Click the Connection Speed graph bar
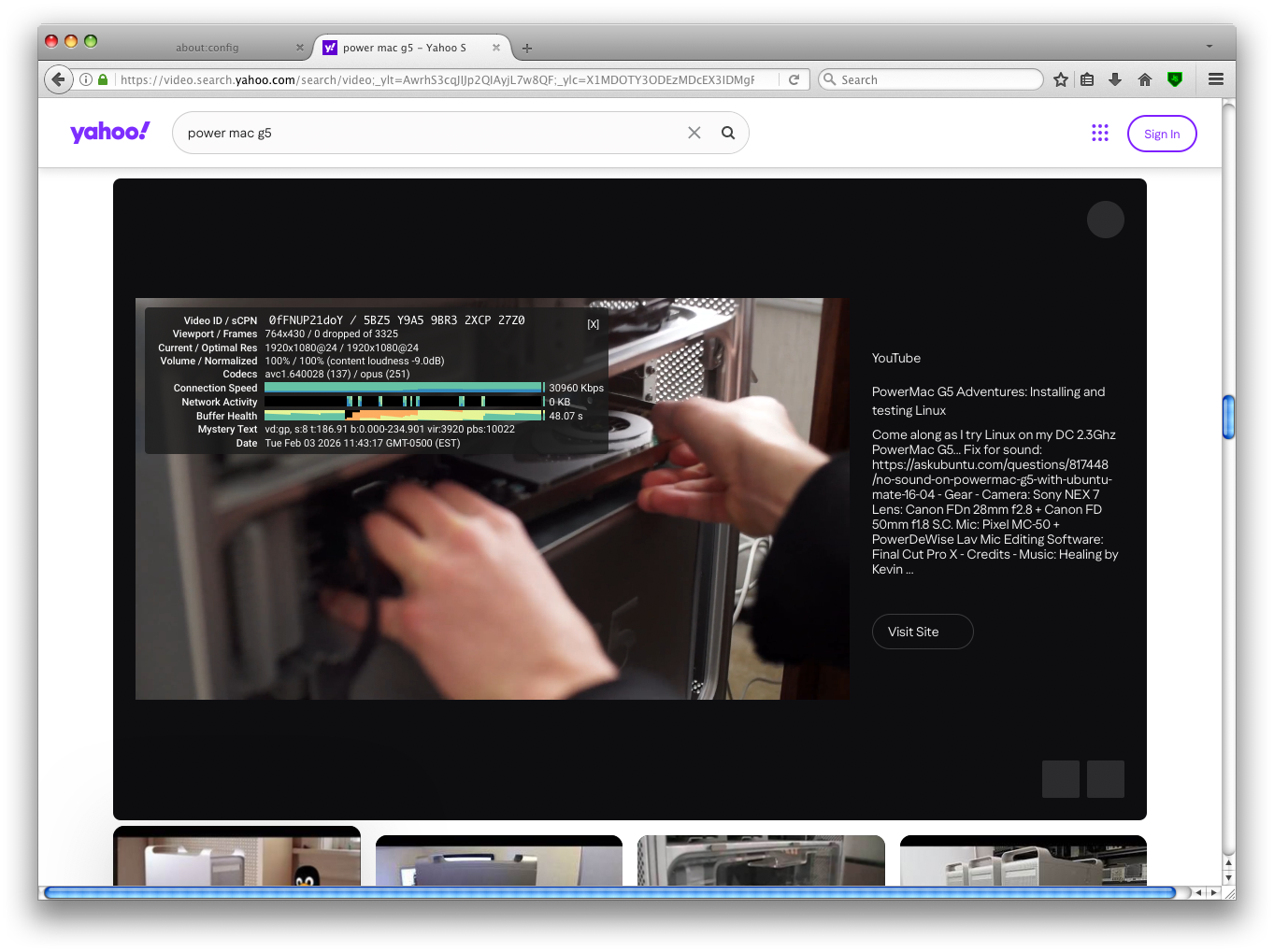 pos(404,387)
